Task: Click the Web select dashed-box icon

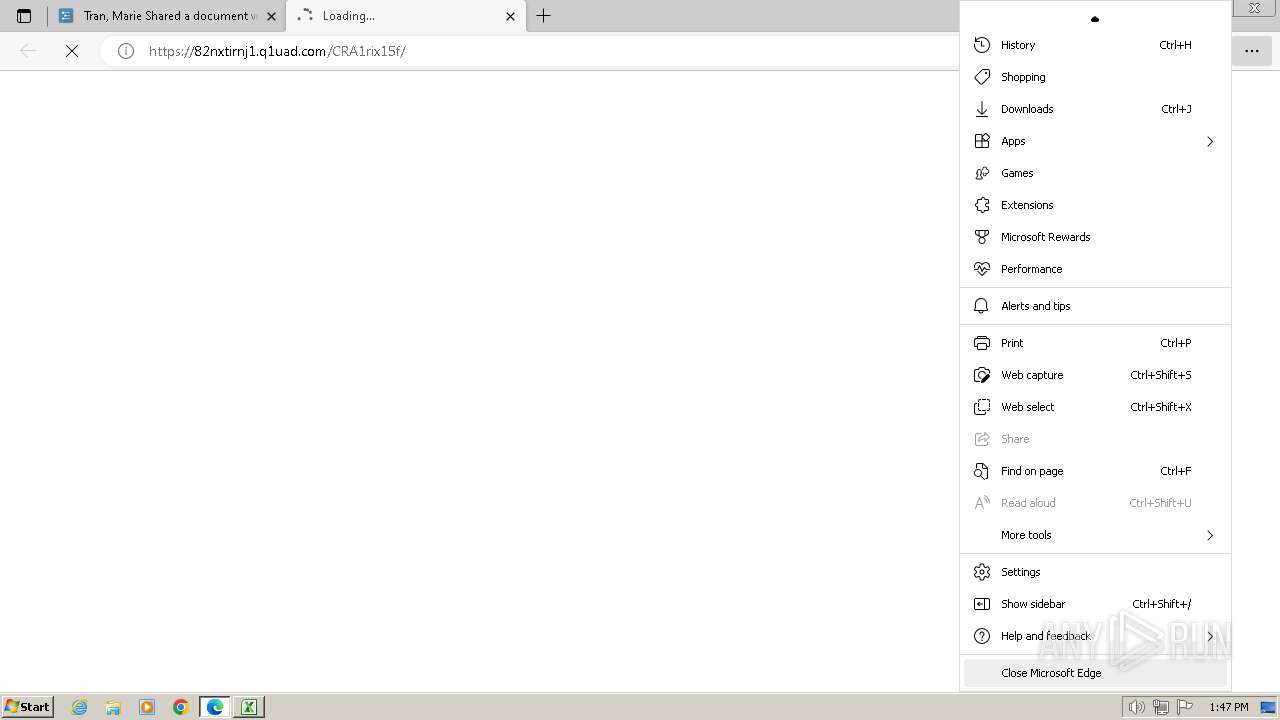Action: 982,407
